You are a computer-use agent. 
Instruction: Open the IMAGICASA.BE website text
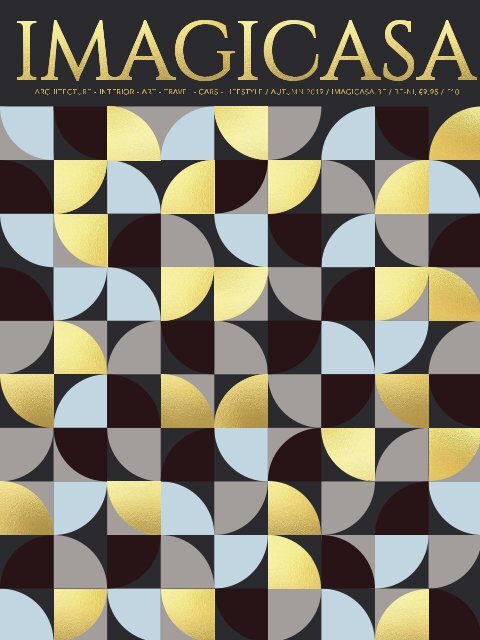point(360,92)
